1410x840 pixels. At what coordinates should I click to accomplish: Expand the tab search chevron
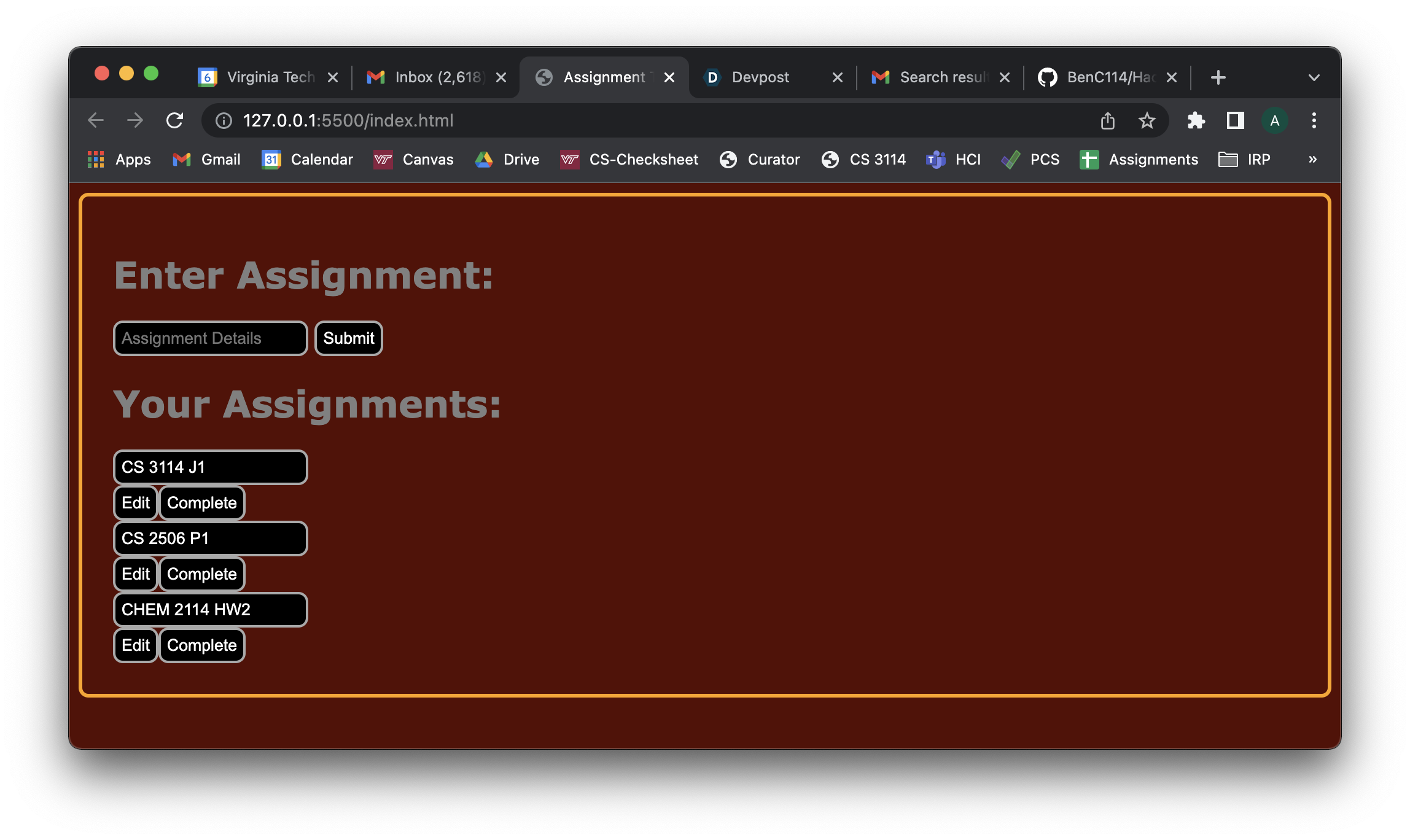[x=1314, y=77]
